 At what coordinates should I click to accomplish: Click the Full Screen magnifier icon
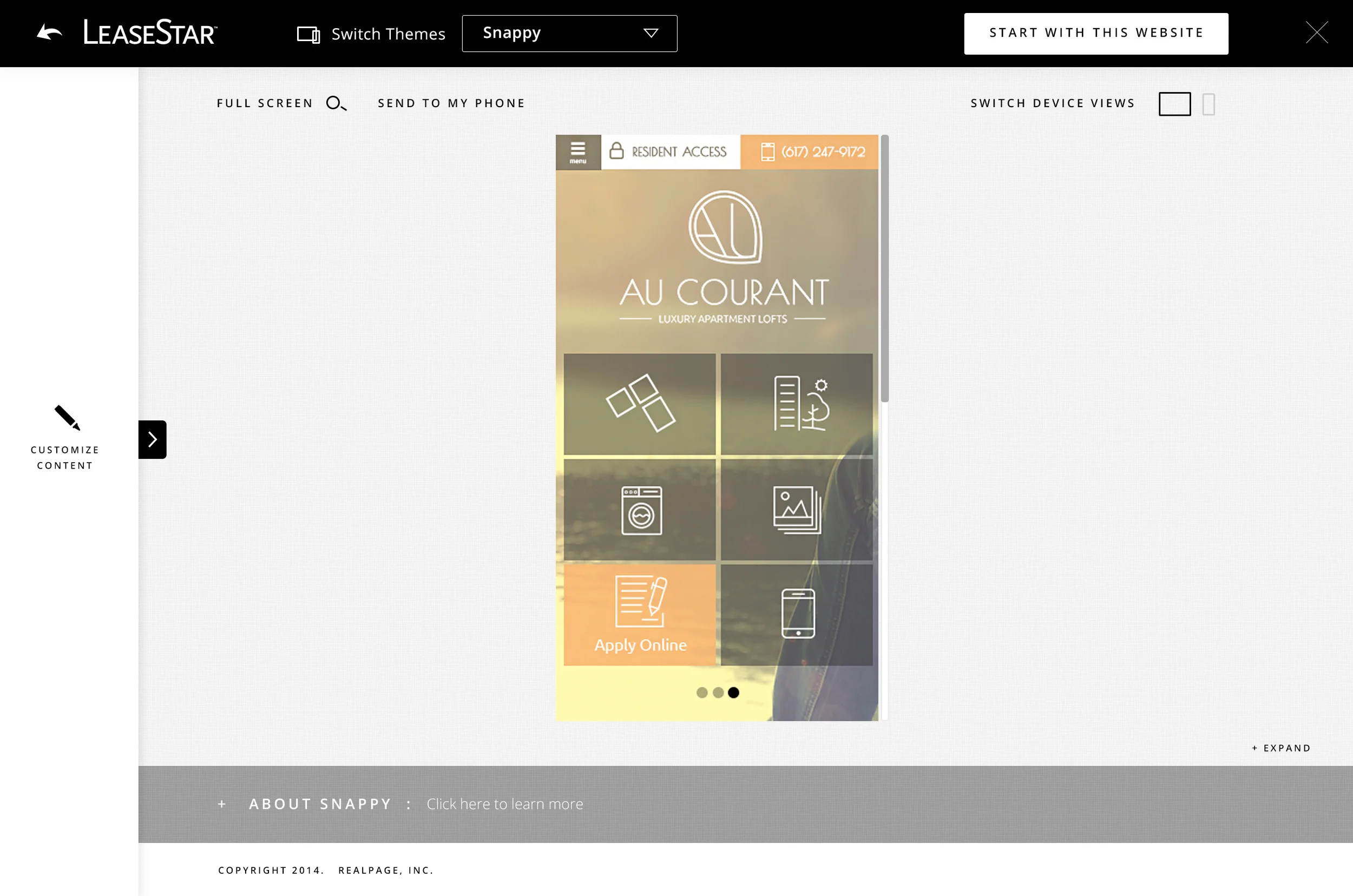[336, 103]
